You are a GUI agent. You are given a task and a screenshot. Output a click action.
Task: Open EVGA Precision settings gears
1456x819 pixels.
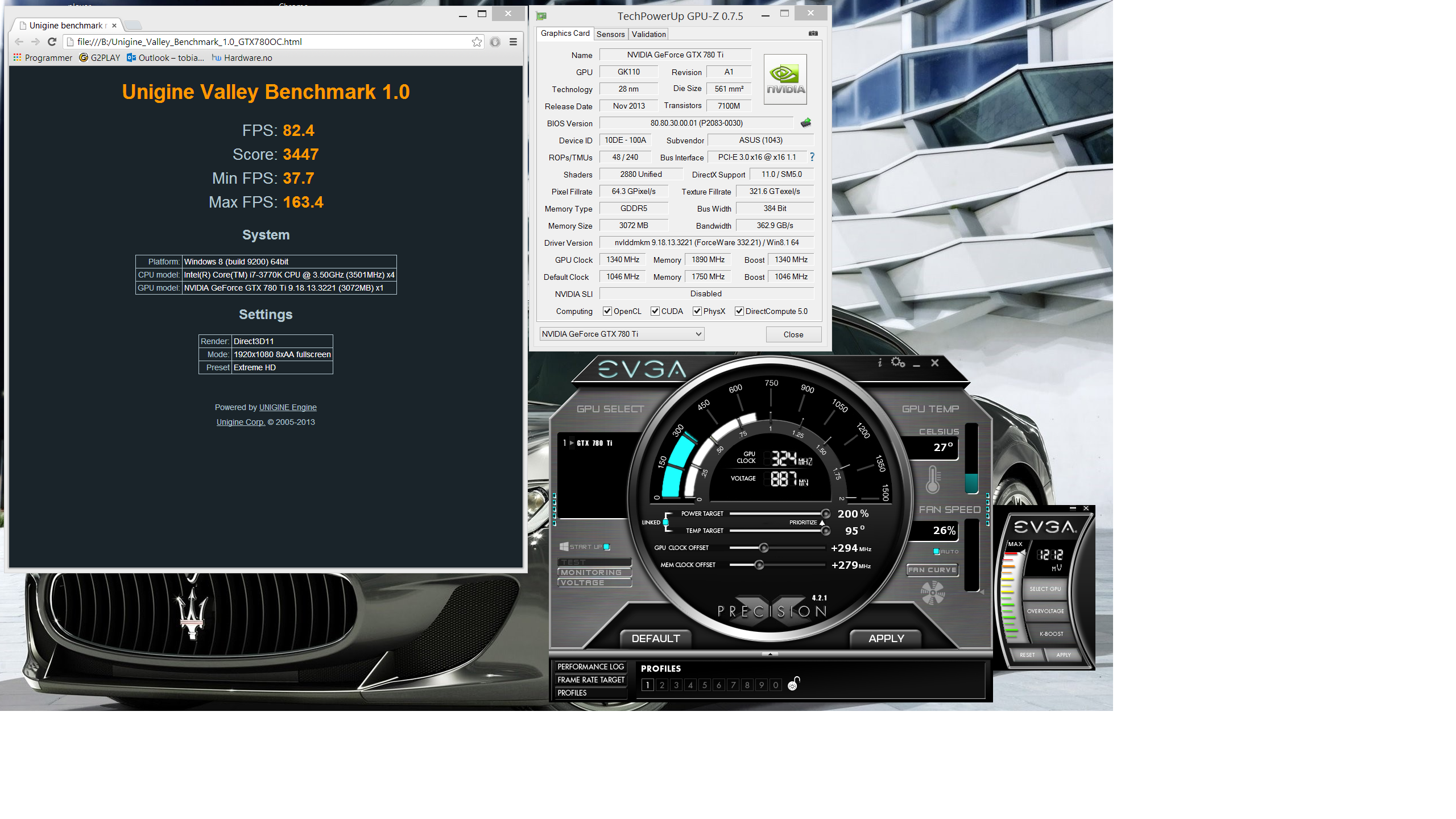(x=898, y=362)
